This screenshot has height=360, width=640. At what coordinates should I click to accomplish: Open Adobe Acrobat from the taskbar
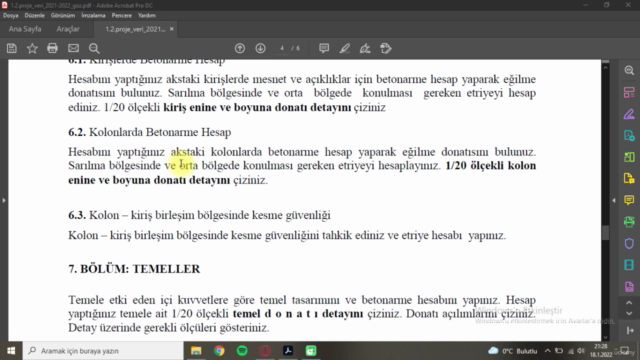coord(288,351)
